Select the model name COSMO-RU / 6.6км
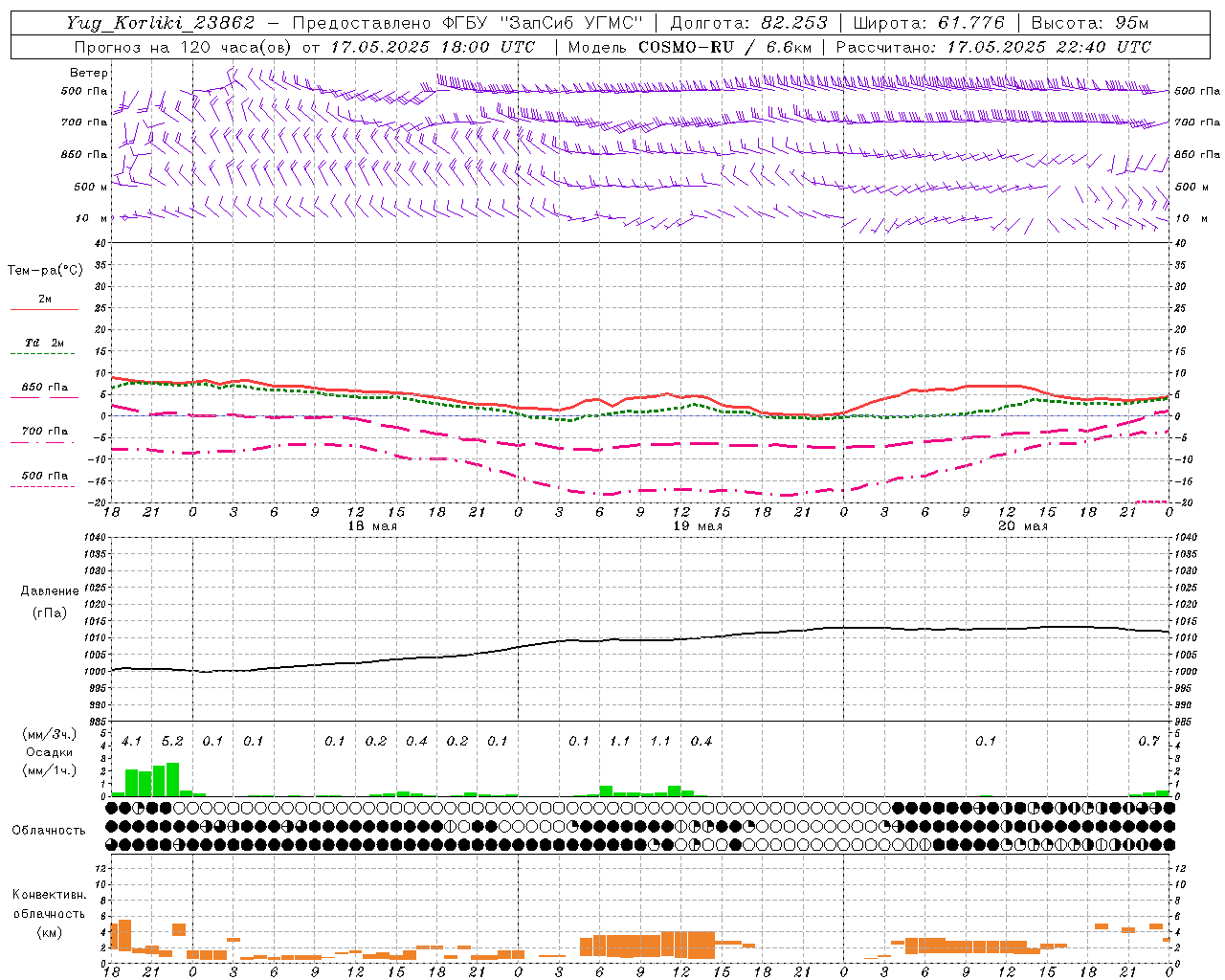The width and height of the screenshot is (1225, 980). (x=725, y=47)
